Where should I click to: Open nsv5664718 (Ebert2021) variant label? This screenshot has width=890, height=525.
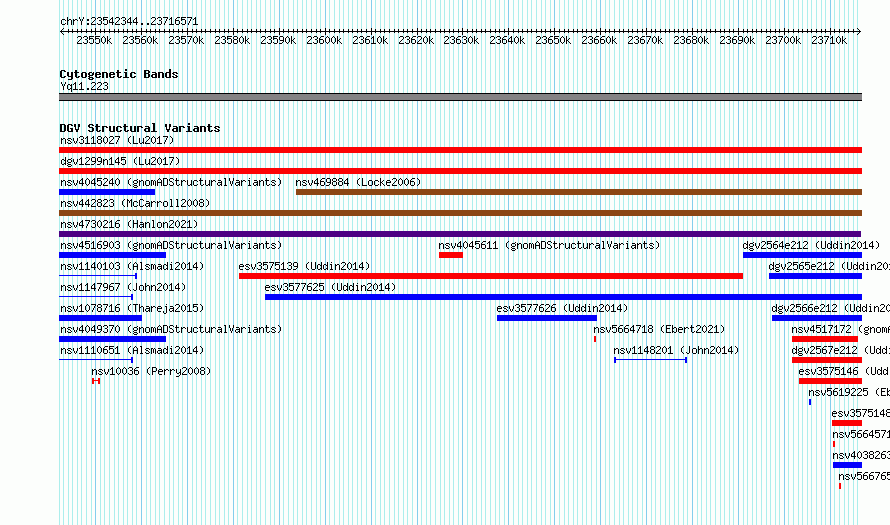(x=659, y=329)
